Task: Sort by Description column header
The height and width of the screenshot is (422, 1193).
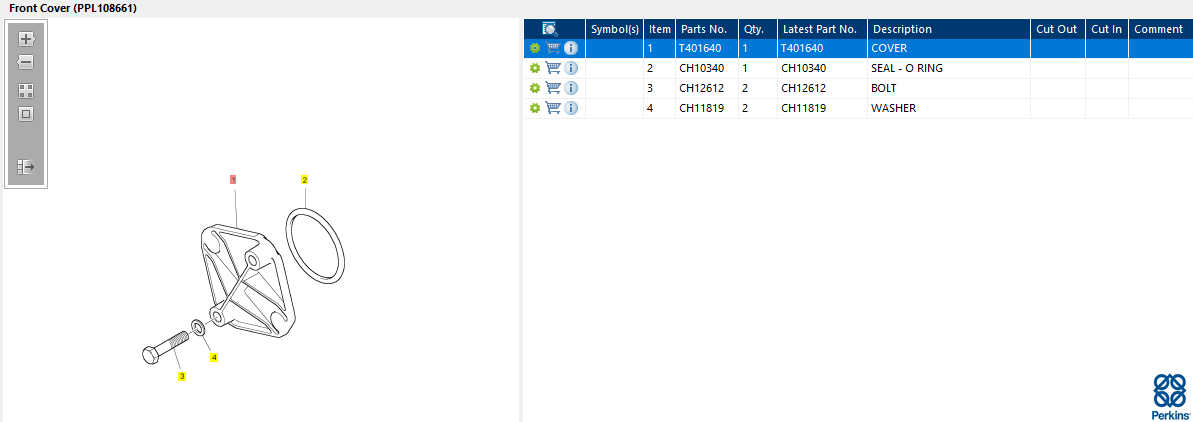Action: pyautogui.click(x=949, y=29)
